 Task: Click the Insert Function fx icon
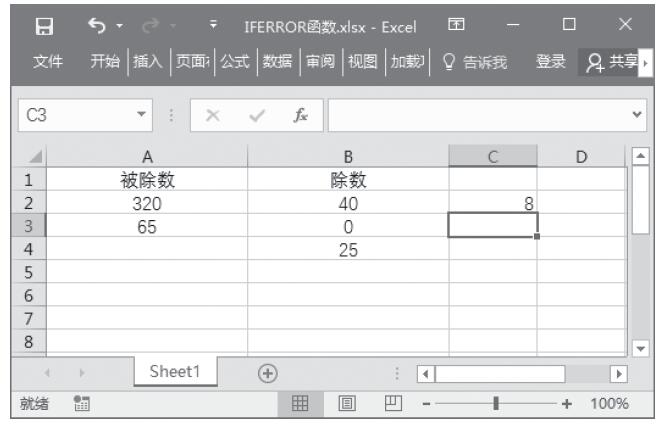tap(301, 115)
